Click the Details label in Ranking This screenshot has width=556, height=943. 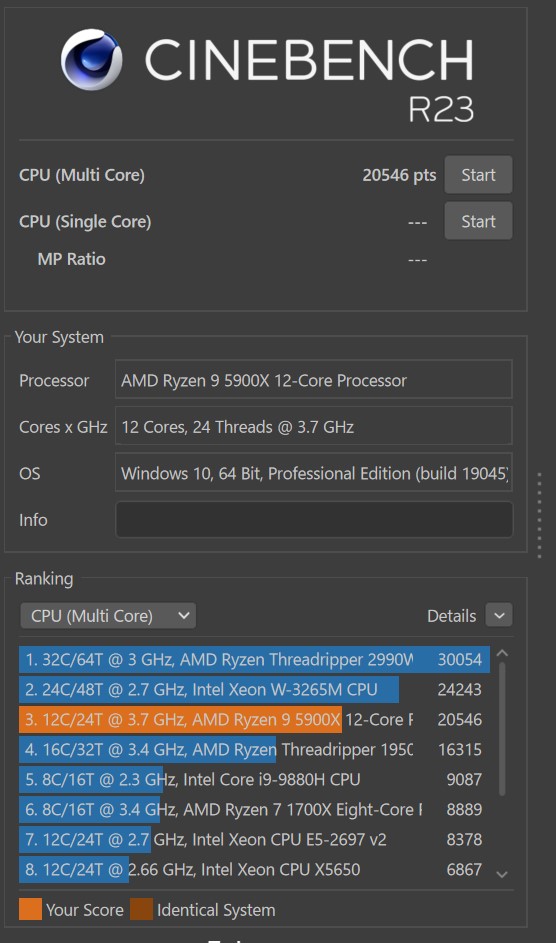[x=451, y=616]
